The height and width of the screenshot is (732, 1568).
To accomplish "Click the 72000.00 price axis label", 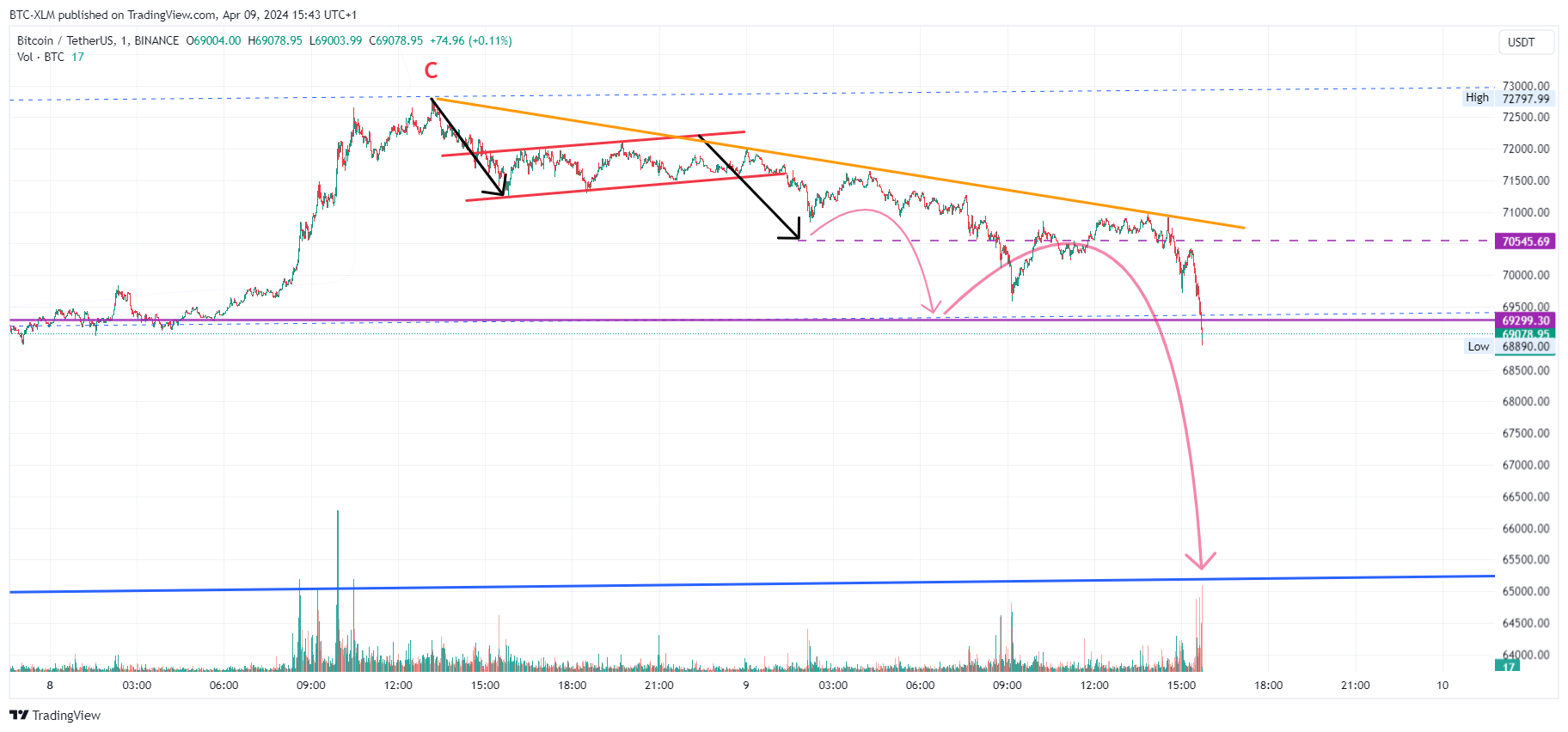I will (1525, 149).
